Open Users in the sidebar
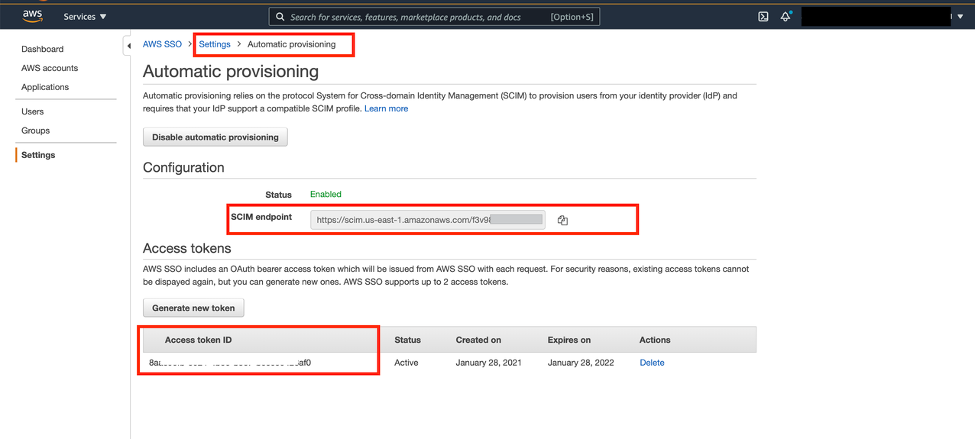This screenshot has height=439, width=977. (x=32, y=112)
